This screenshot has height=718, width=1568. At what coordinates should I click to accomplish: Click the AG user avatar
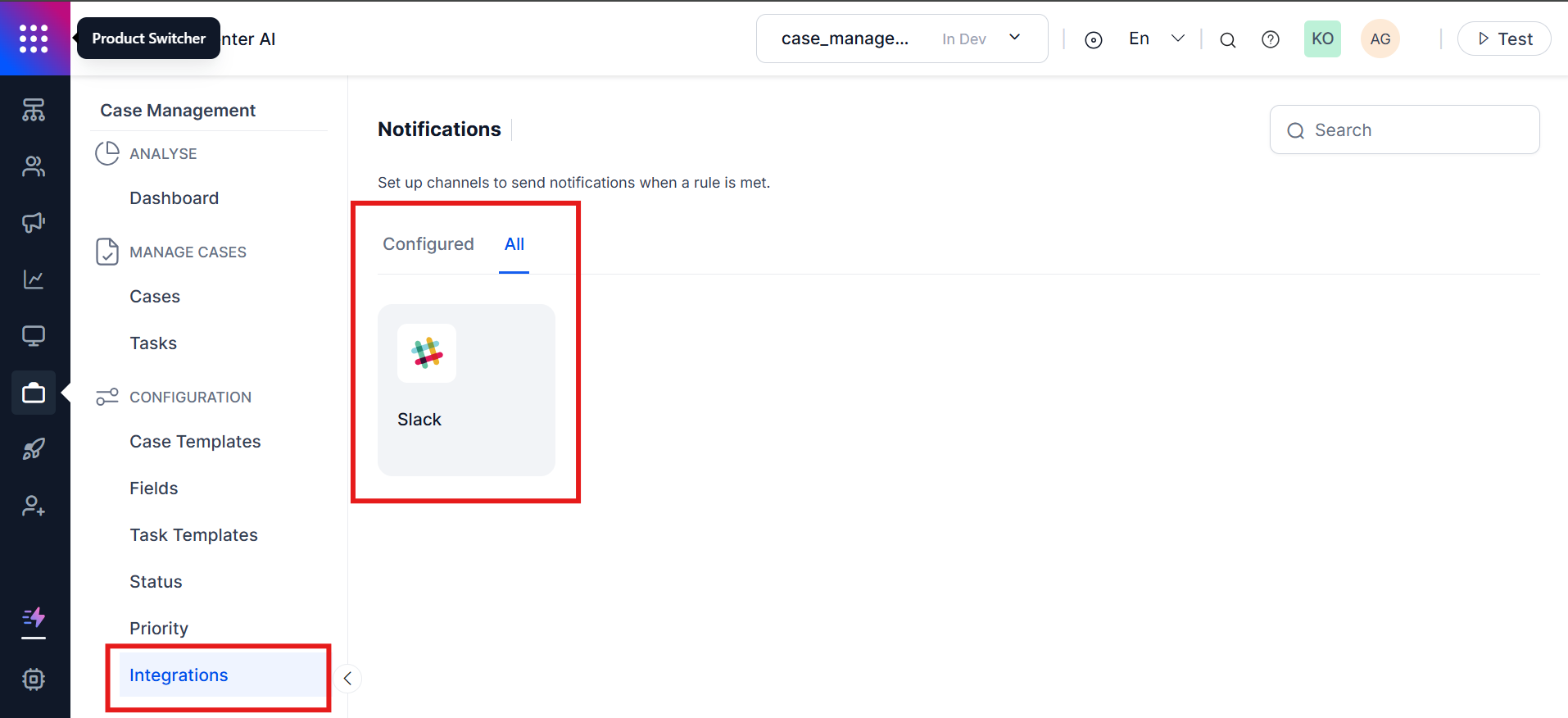[x=1380, y=39]
